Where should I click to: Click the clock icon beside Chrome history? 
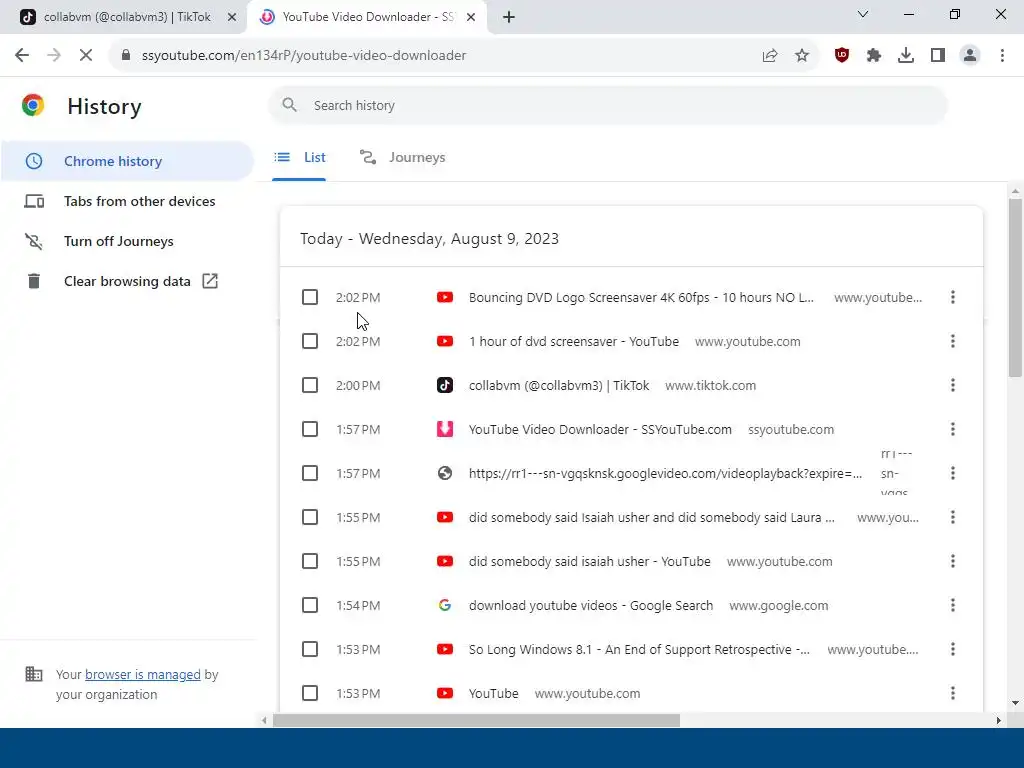34,161
